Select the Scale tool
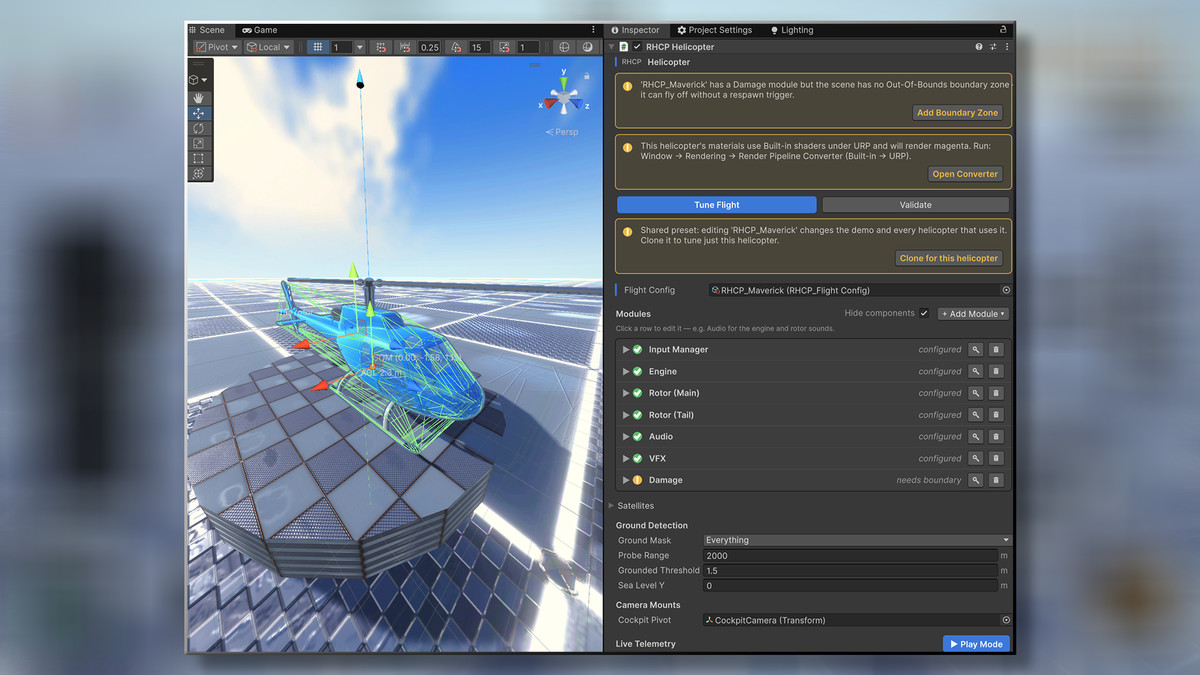Viewport: 1200px width, 675px height. (199, 143)
